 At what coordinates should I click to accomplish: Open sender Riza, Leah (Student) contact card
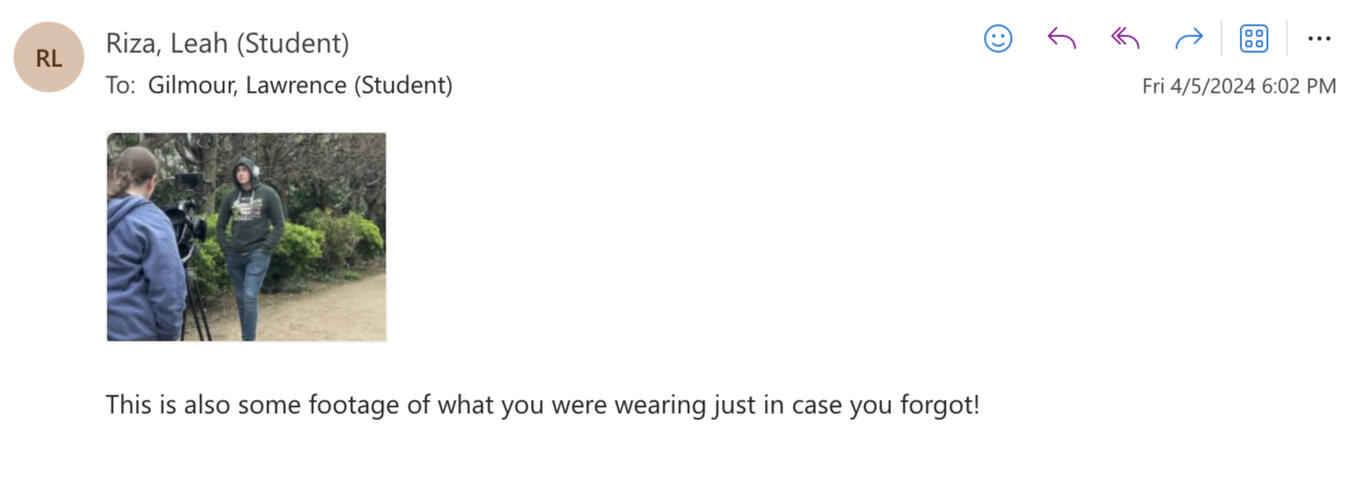click(227, 43)
